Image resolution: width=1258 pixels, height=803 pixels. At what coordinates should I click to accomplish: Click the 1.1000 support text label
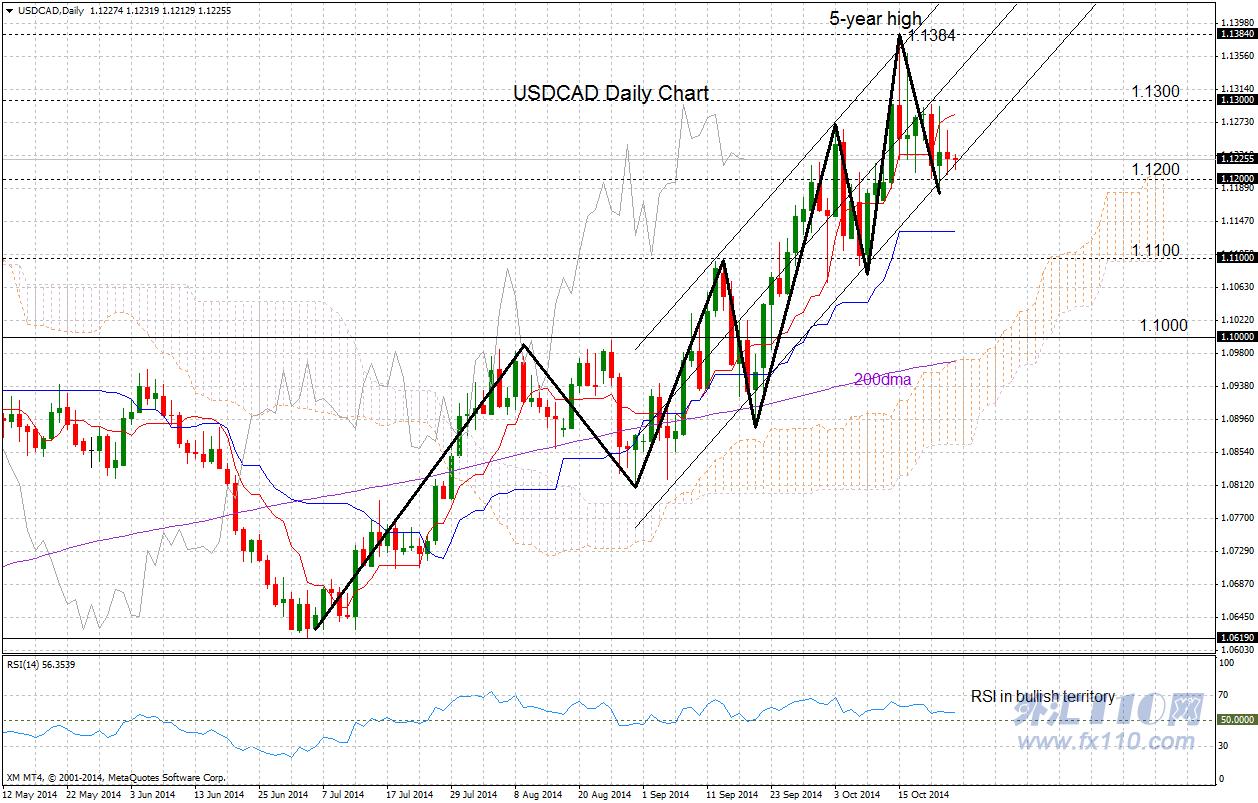1163,325
